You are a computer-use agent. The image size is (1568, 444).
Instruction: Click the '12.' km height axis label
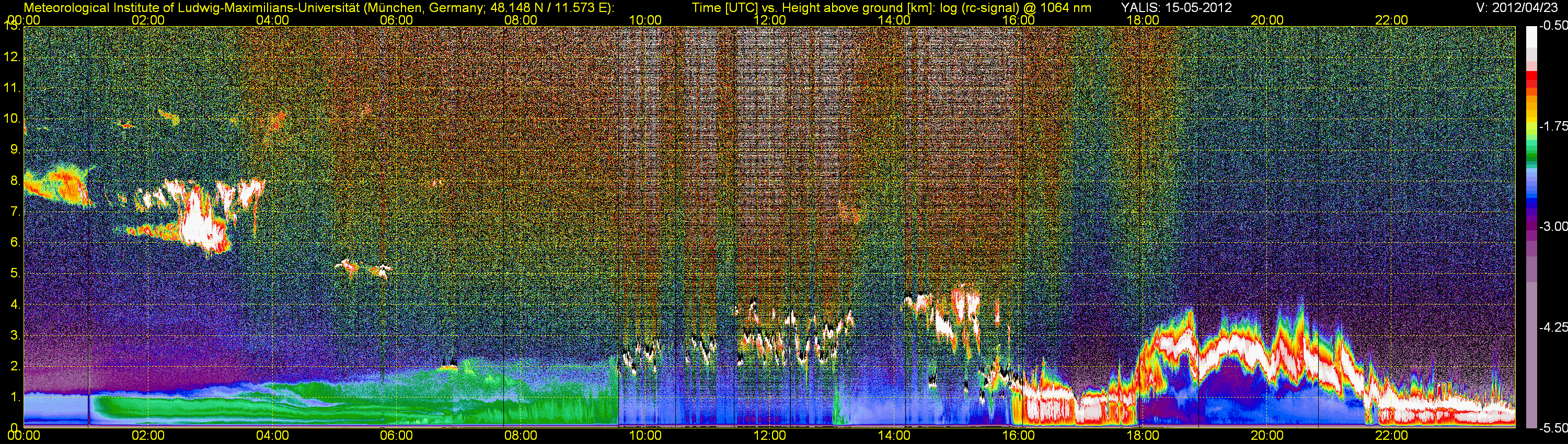(12, 57)
